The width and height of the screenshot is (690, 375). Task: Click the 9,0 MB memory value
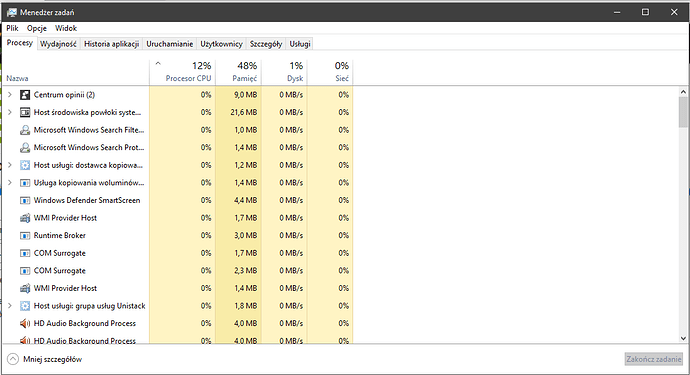(246, 95)
